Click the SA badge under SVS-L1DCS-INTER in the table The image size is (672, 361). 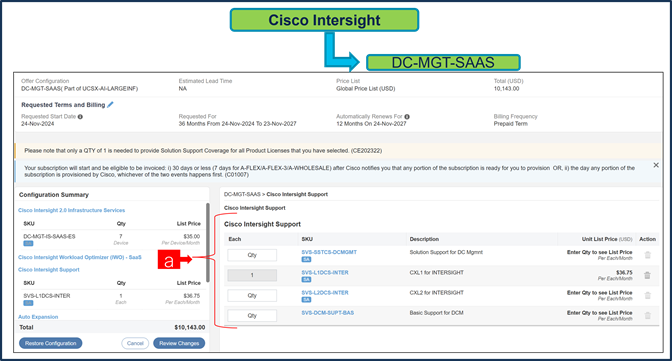pos(306,280)
